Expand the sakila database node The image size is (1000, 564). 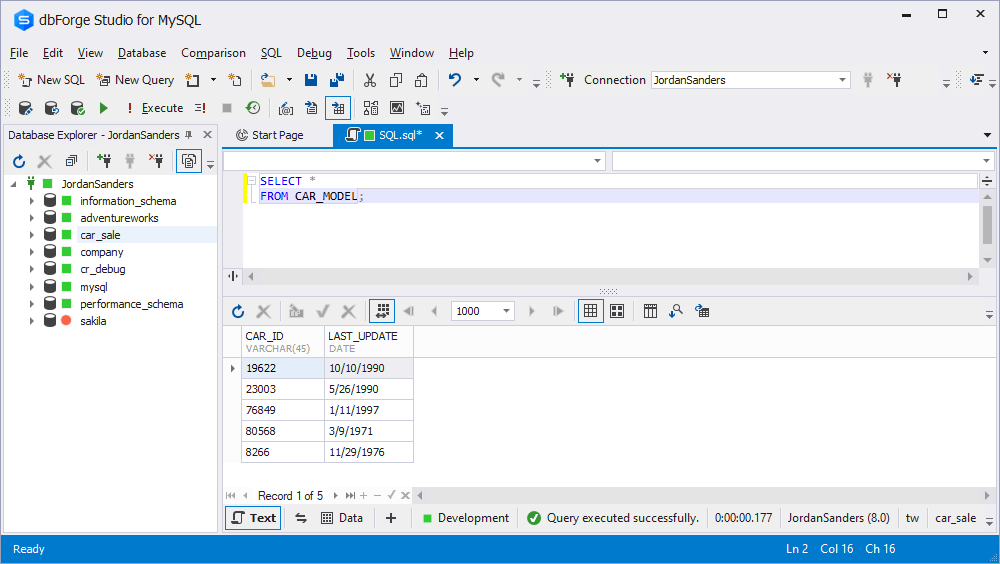tap(31, 321)
